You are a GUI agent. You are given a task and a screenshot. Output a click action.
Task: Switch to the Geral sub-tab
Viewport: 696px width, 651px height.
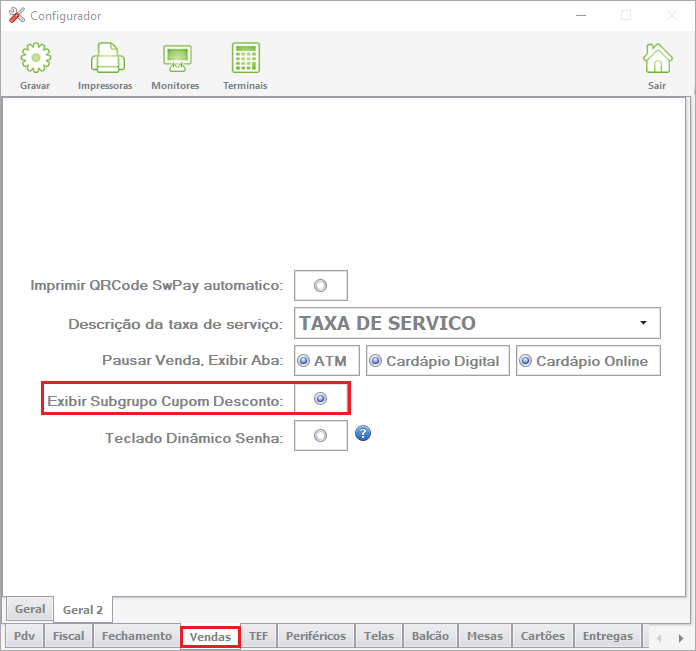tap(30, 609)
